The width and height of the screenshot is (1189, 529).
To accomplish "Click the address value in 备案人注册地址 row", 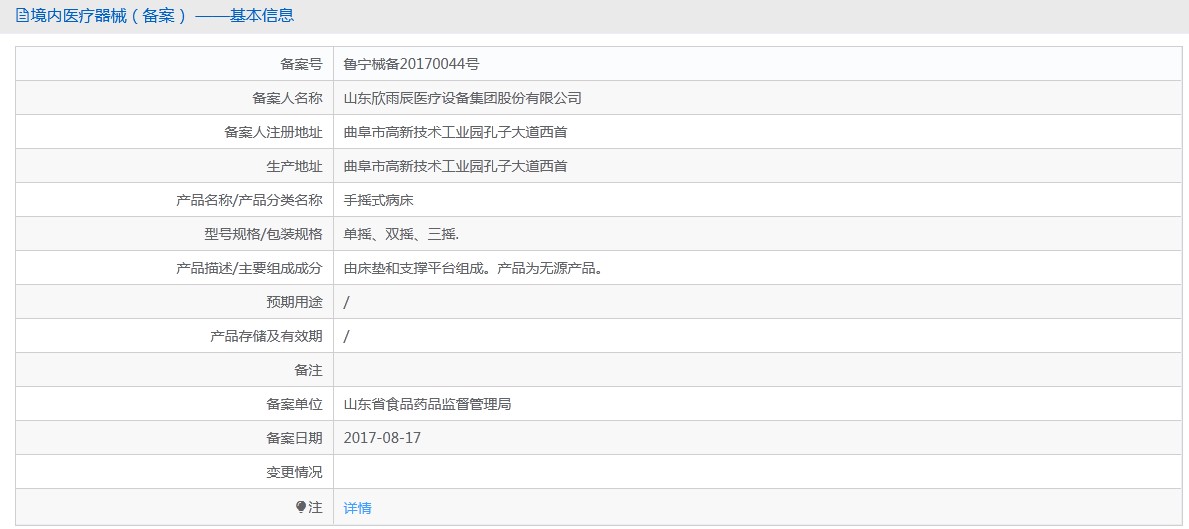I will tap(456, 133).
